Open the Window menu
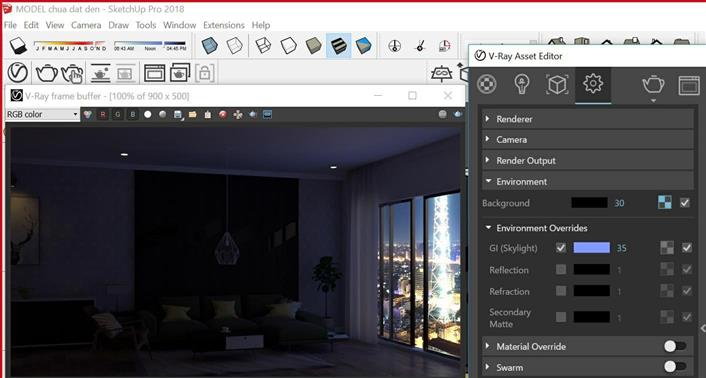The image size is (706, 378). tap(180, 25)
